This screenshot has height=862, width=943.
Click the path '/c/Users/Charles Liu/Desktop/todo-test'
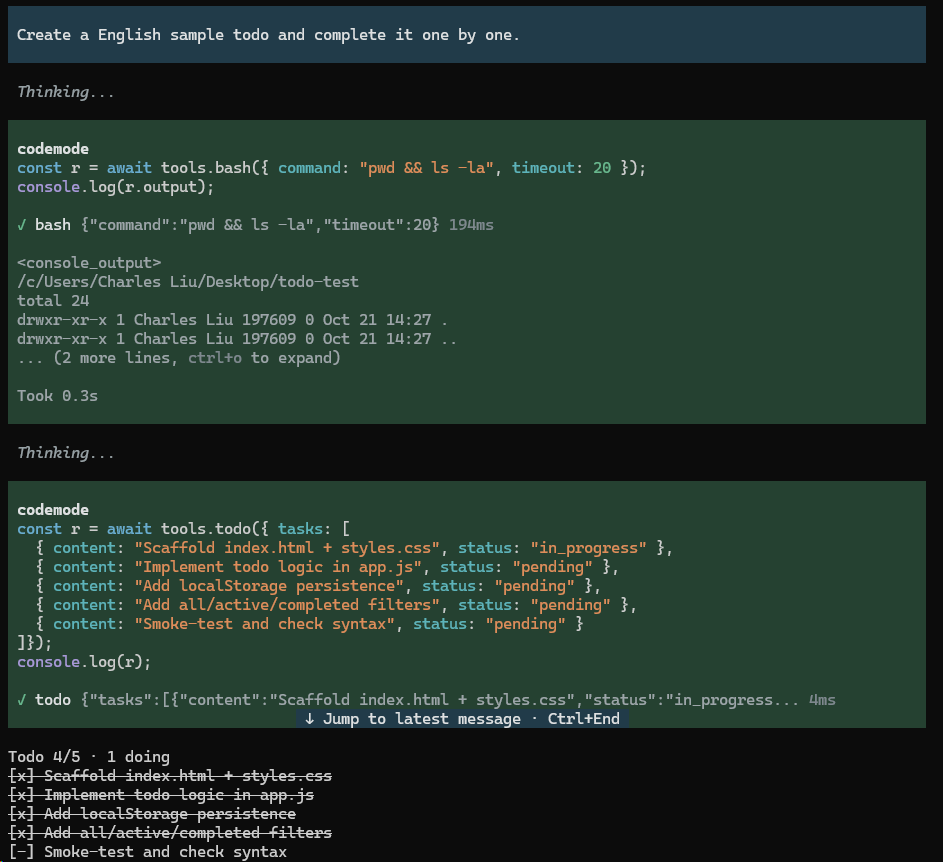click(188, 282)
